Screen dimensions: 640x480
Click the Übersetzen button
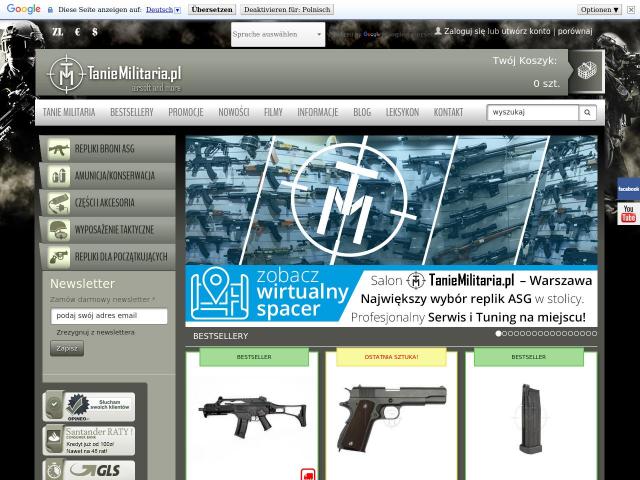(x=212, y=9)
